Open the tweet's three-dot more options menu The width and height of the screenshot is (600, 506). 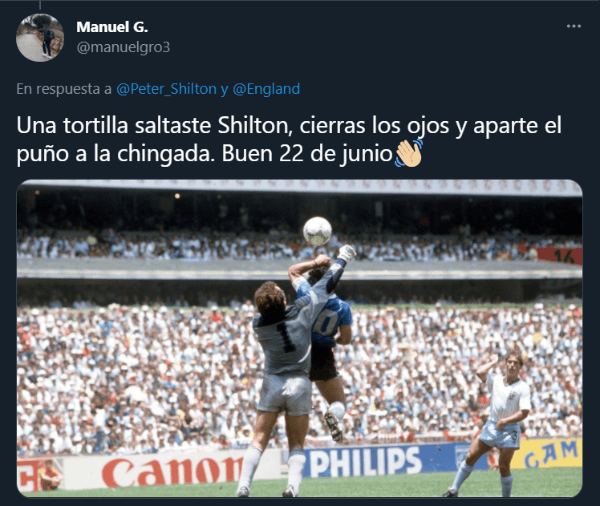573,26
